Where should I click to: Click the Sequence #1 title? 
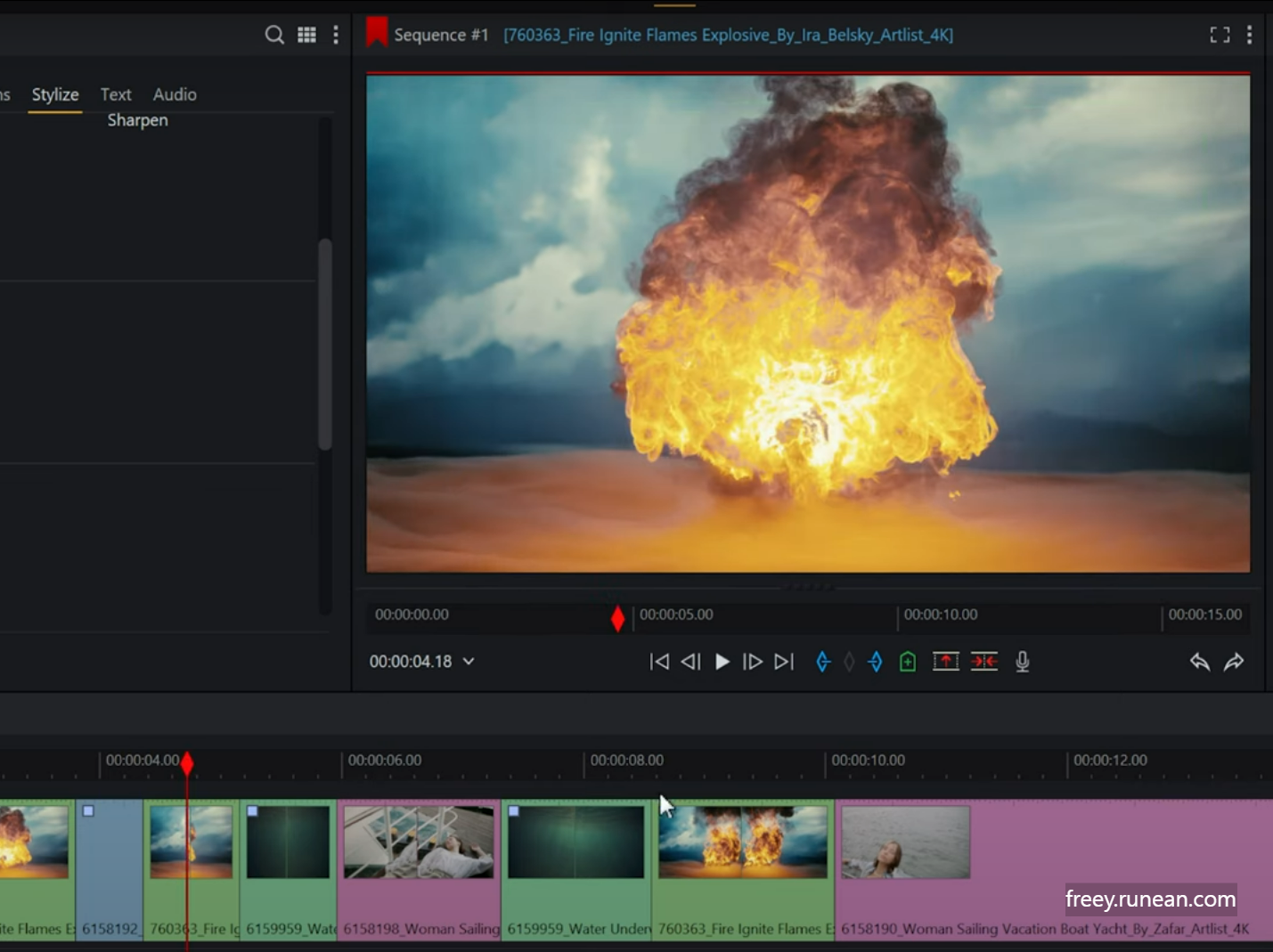[x=441, y=35]
